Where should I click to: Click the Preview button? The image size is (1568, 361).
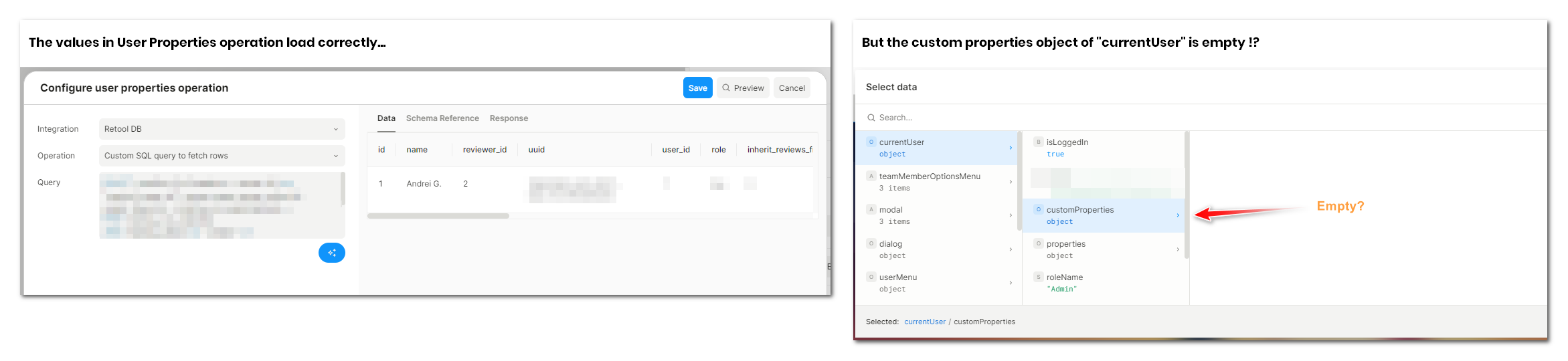[742, 88]
